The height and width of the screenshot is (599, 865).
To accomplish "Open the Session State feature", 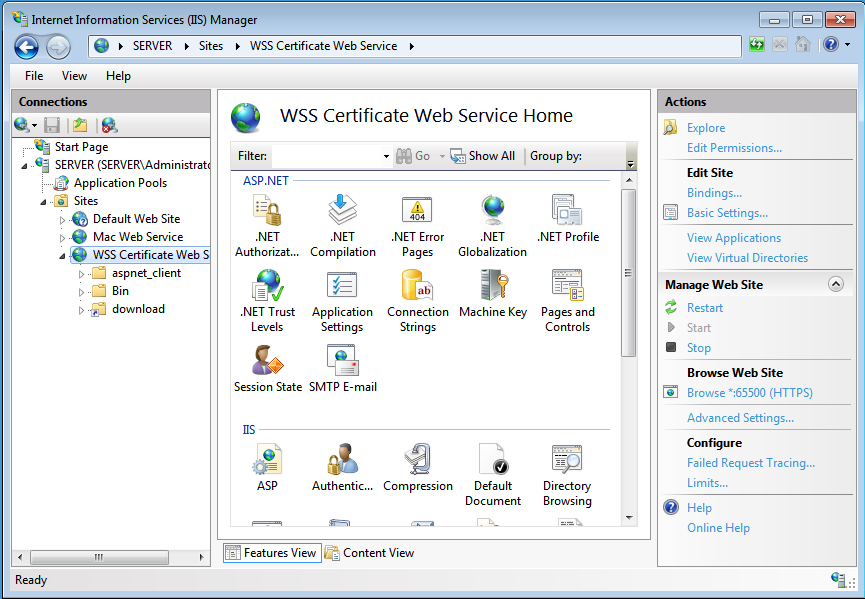I will (268, 368).
